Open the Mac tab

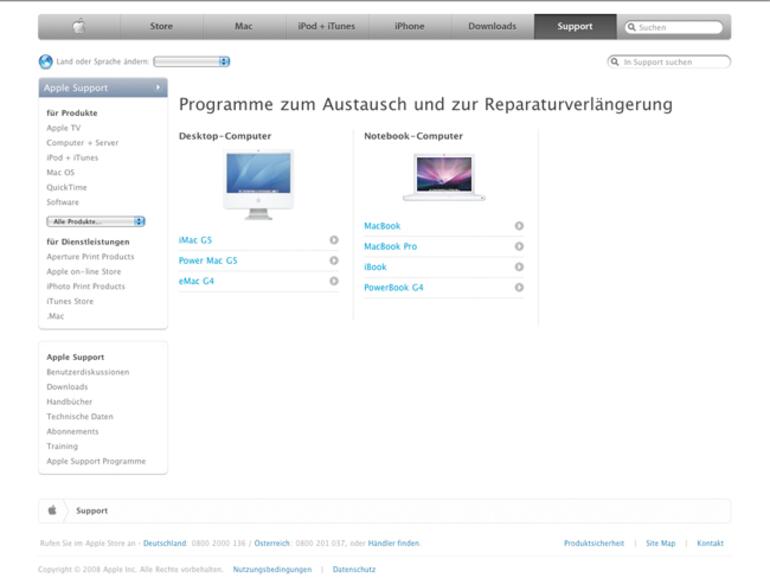click(244, 26)
